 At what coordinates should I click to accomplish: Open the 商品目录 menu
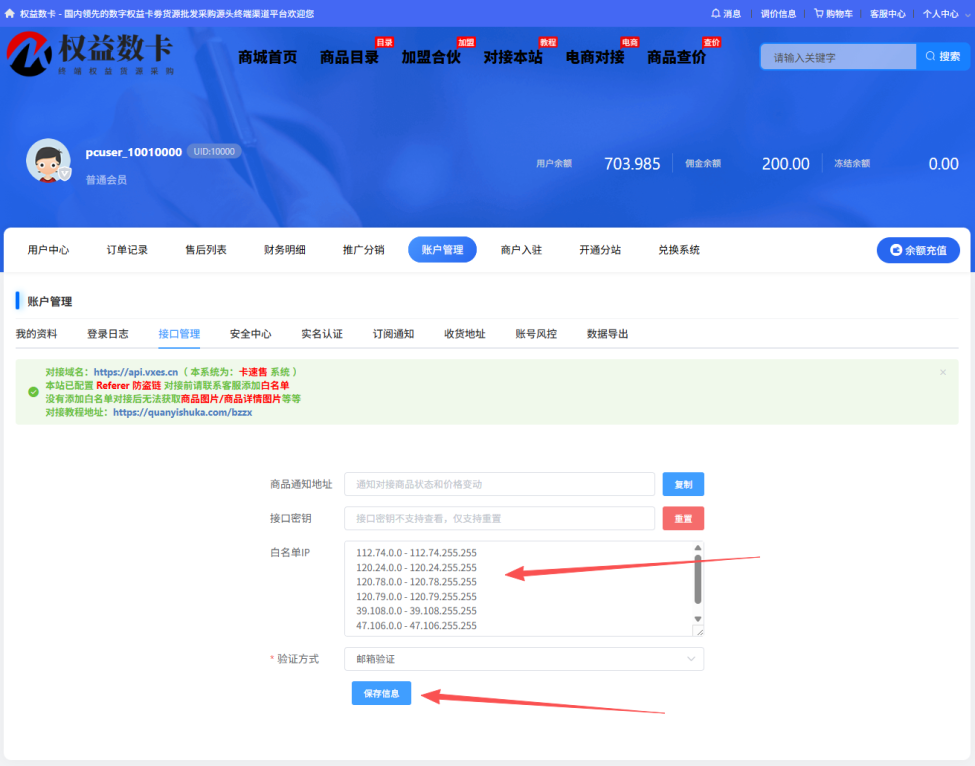coord(349,57)
